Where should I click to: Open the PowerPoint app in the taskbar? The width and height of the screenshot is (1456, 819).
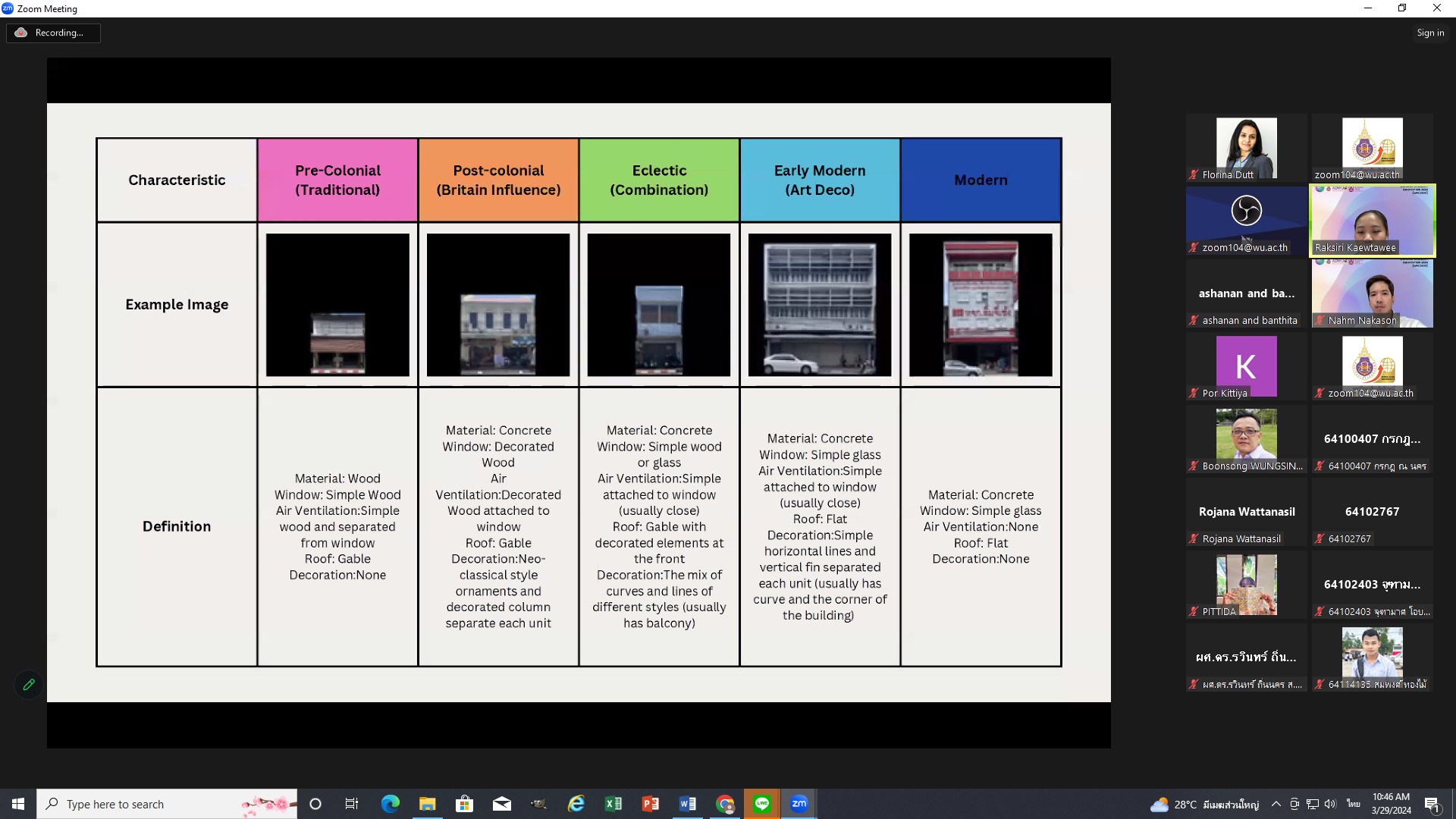(x=650, y=804)
